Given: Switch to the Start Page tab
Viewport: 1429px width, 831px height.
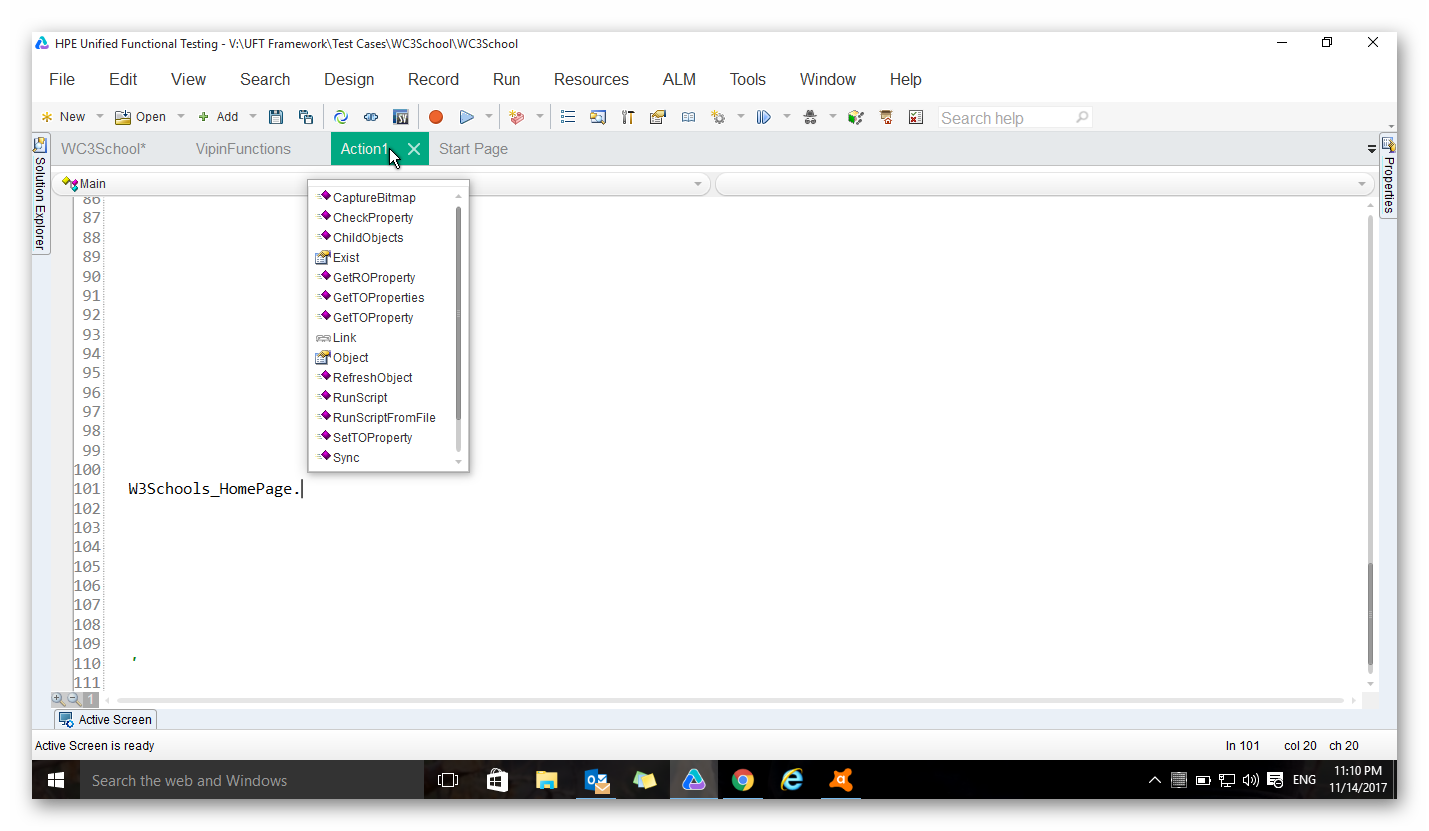Looking at the screenshot, I should pyautogui.click(x=473, y=149).
